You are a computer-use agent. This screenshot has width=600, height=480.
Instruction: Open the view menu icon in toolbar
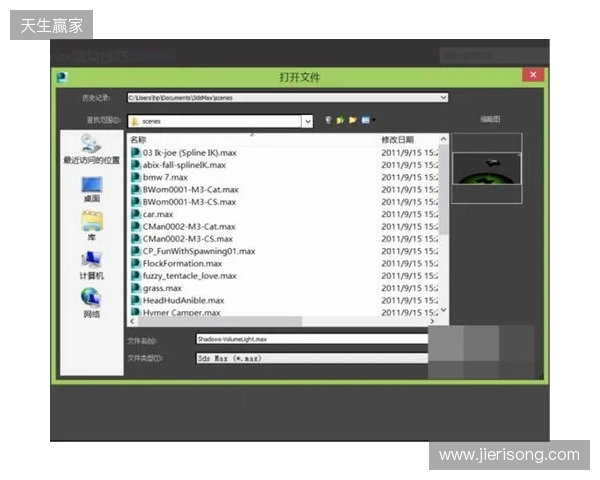(x=368, y=120)
